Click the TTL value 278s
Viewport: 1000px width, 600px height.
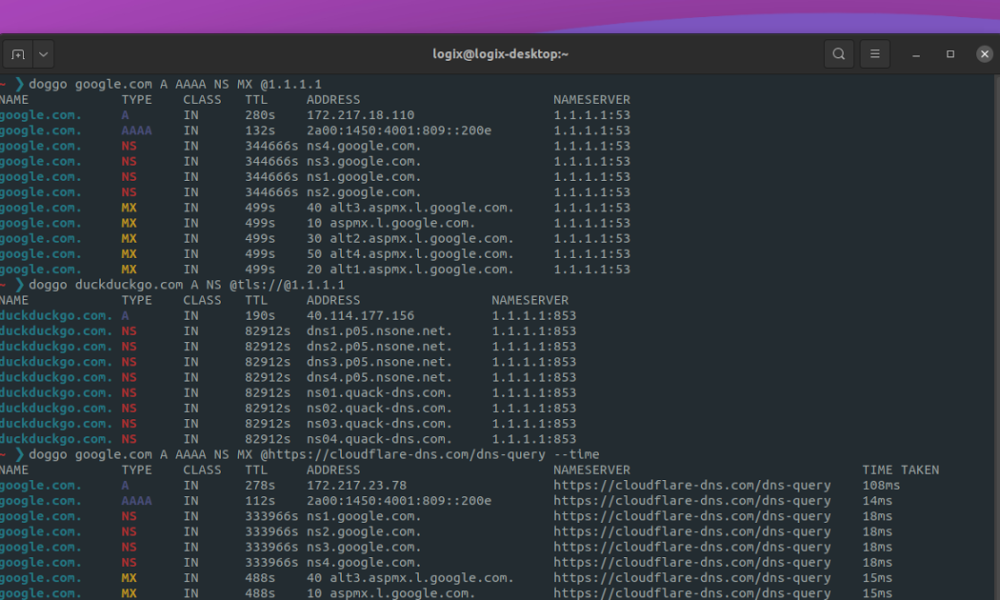pyautogui.click(x=260, y=485)
